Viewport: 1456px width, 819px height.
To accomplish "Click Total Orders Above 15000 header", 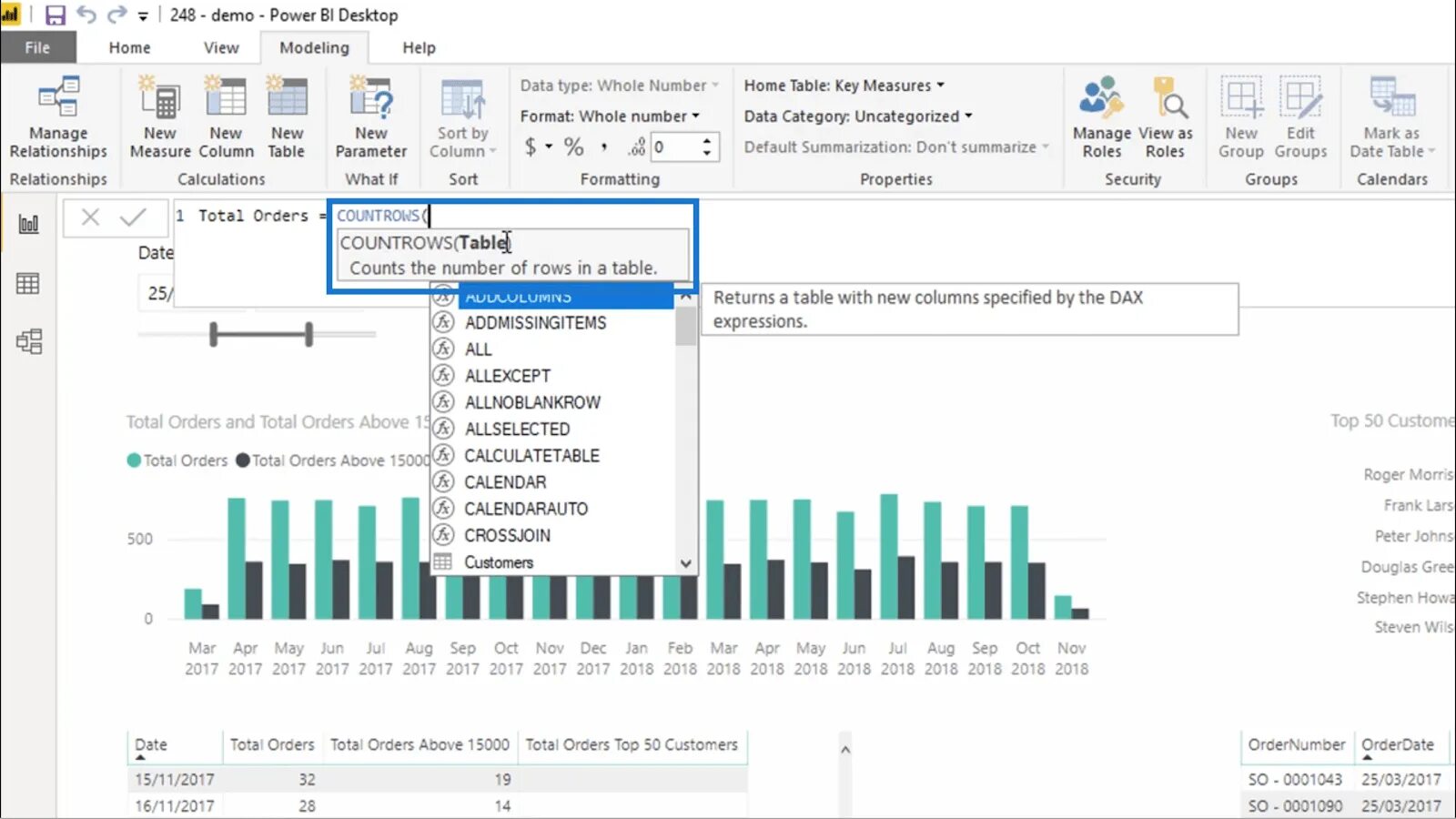I will [x=420, y=744].
